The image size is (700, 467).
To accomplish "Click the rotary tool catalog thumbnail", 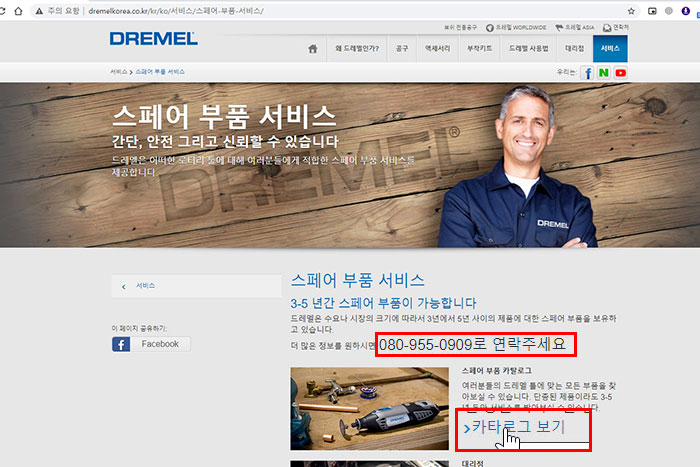I will (x=369, y=409).
